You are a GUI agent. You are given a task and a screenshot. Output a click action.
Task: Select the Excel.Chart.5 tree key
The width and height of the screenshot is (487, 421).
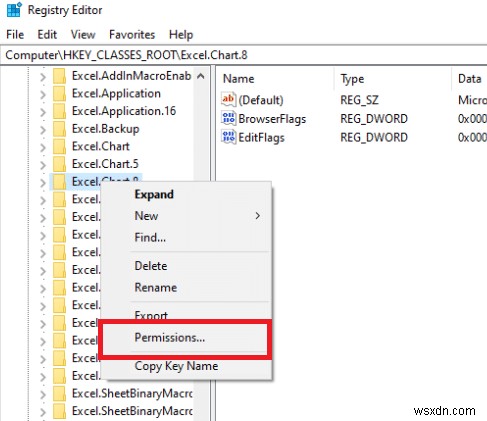105,164
